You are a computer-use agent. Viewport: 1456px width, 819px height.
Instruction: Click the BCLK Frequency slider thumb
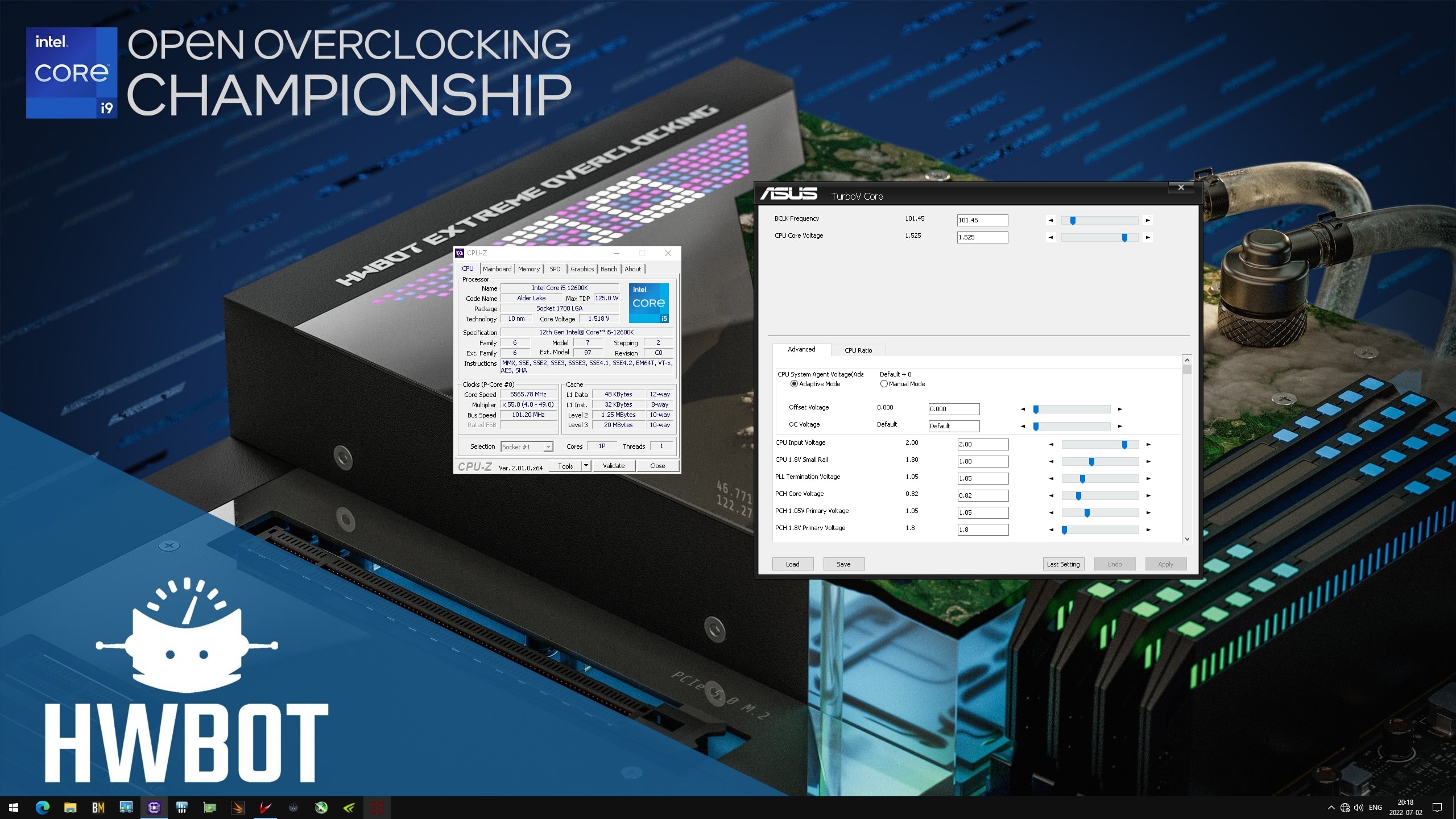tap(1073, 221)
